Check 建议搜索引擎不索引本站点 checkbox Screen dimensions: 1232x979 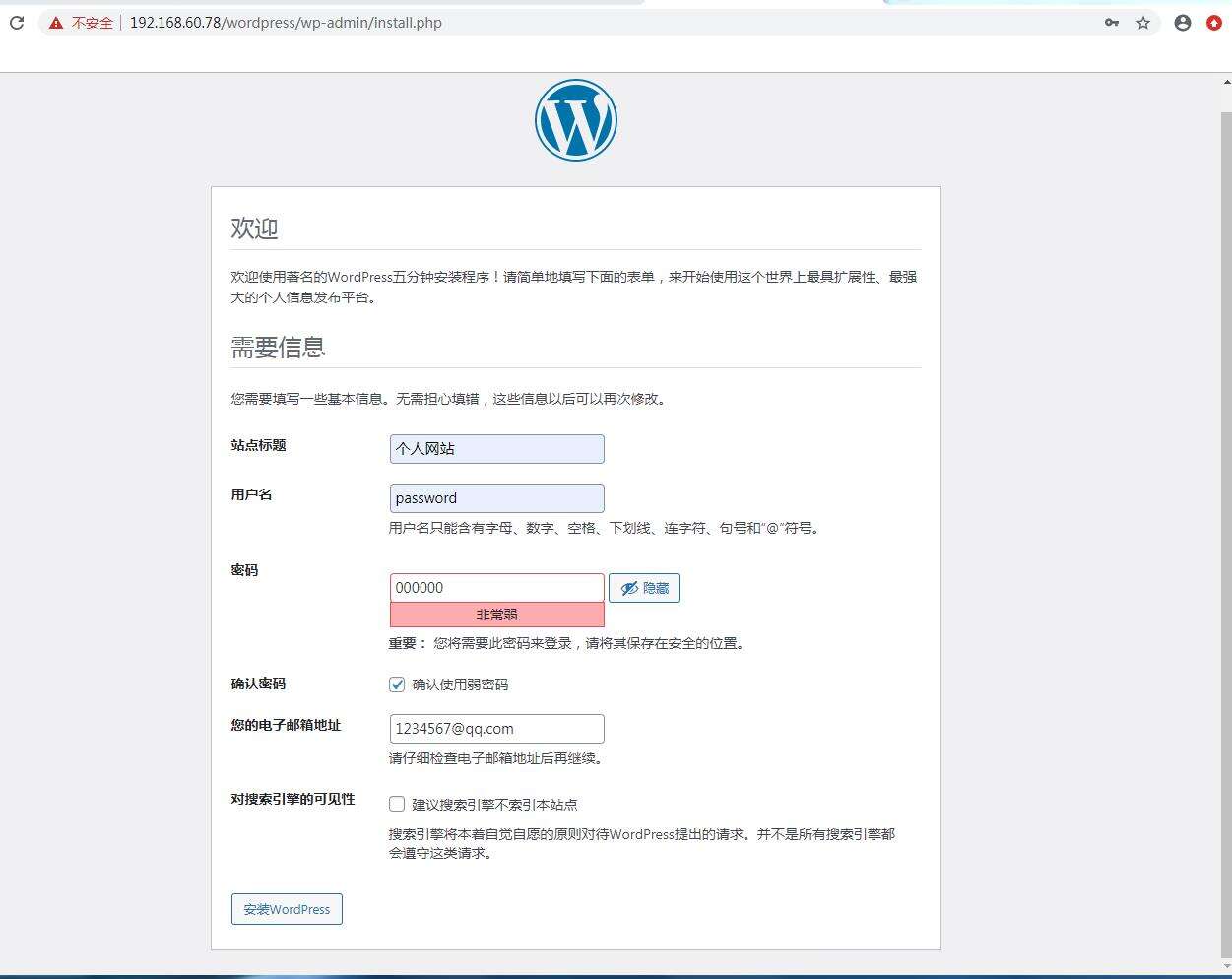click(x=397, y=804)
